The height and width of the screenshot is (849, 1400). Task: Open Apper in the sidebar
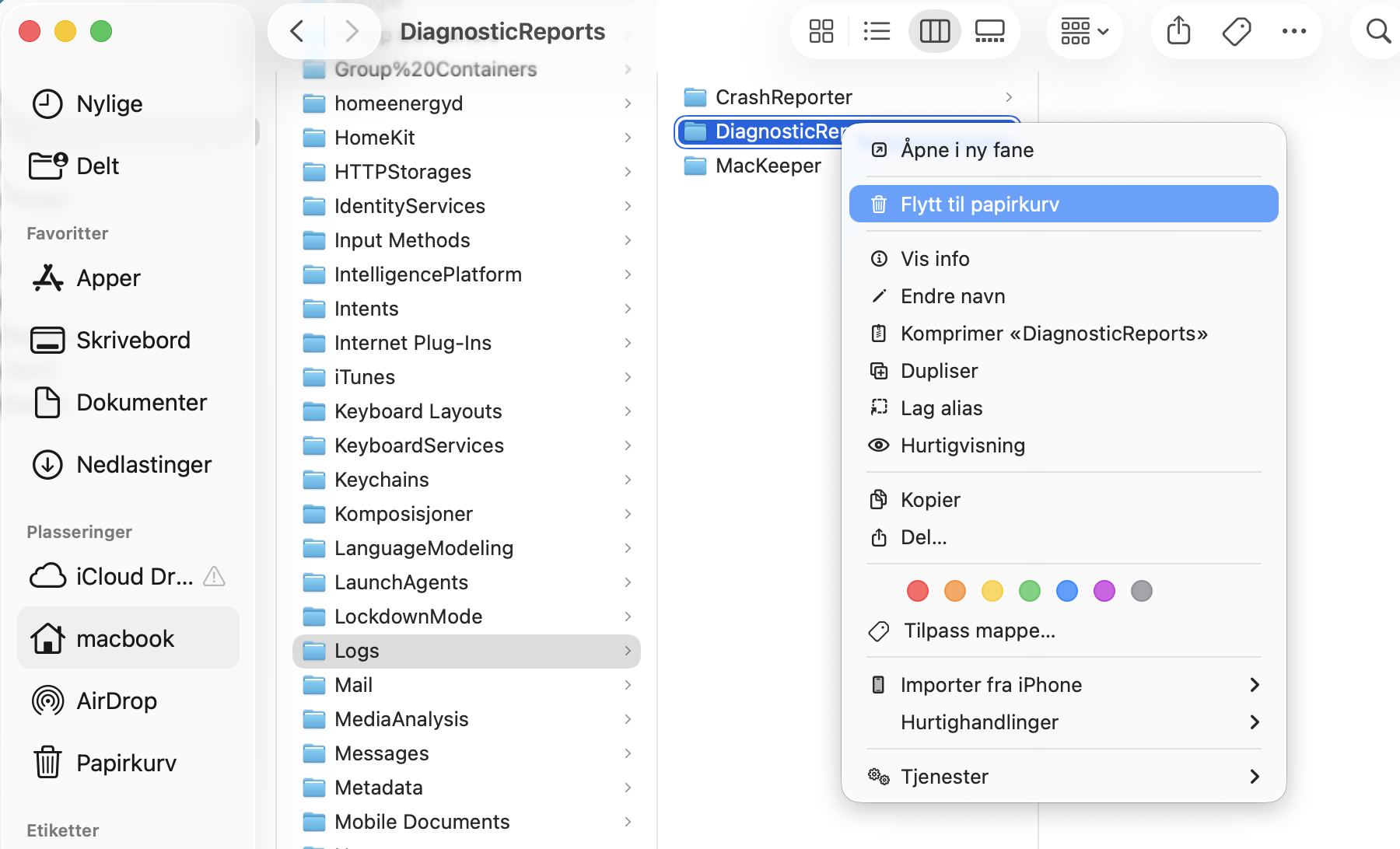coord(128,278)
